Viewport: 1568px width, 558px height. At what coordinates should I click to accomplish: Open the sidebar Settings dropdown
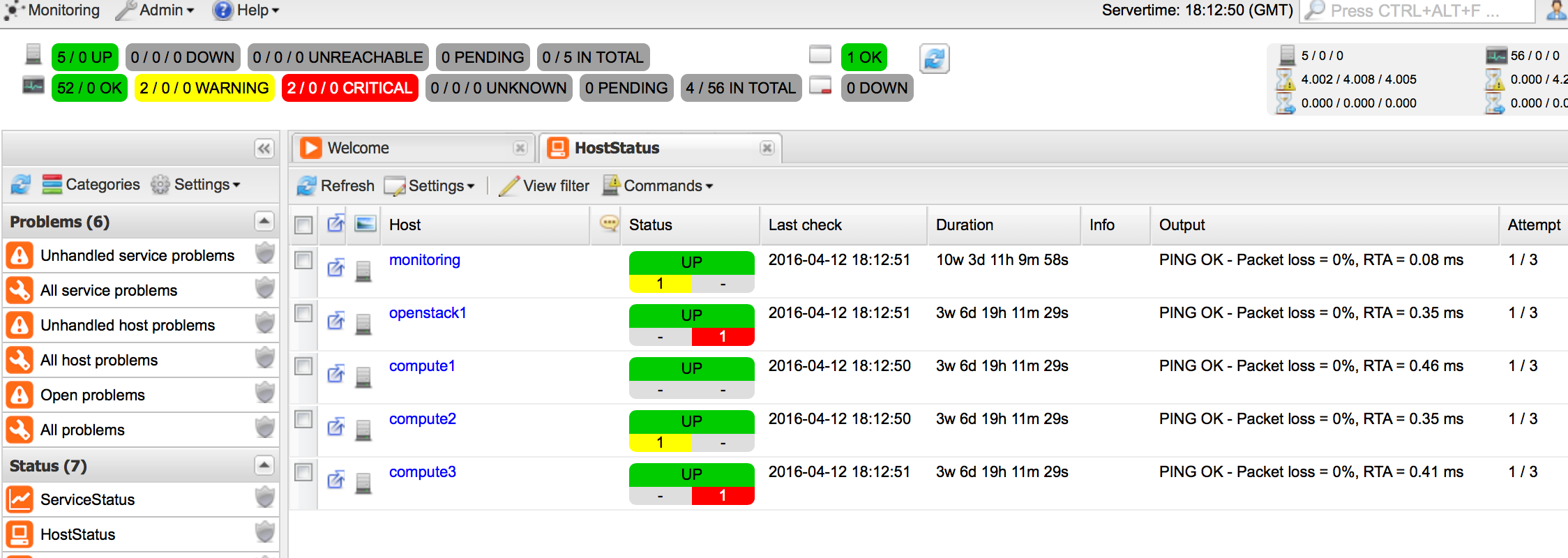196,185
